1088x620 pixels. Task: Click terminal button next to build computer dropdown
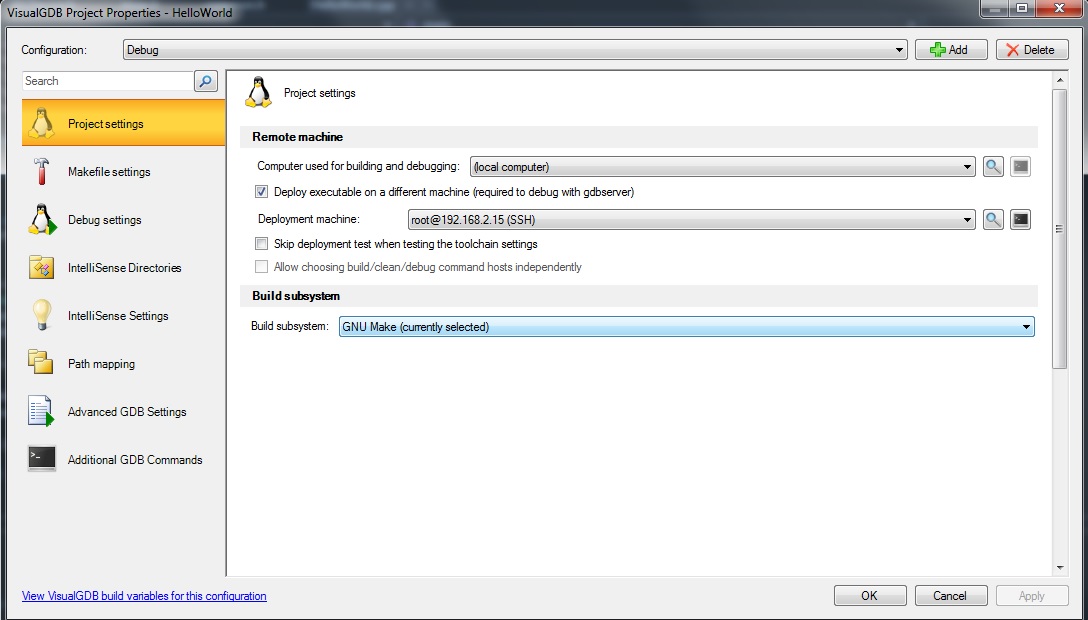coord(1020,166)
